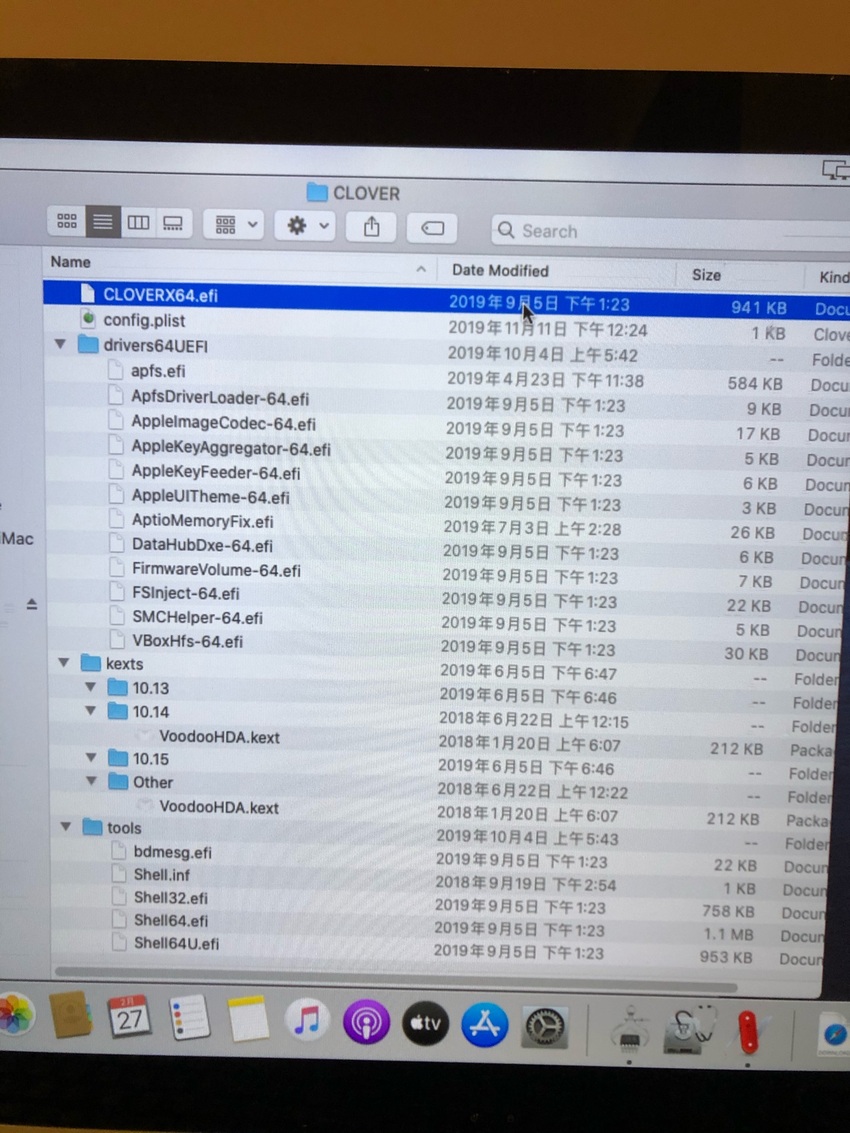The height and width of the screenshot is (1133, 850).
Task: Switch Finder to column view
Action: coord(138,223)
